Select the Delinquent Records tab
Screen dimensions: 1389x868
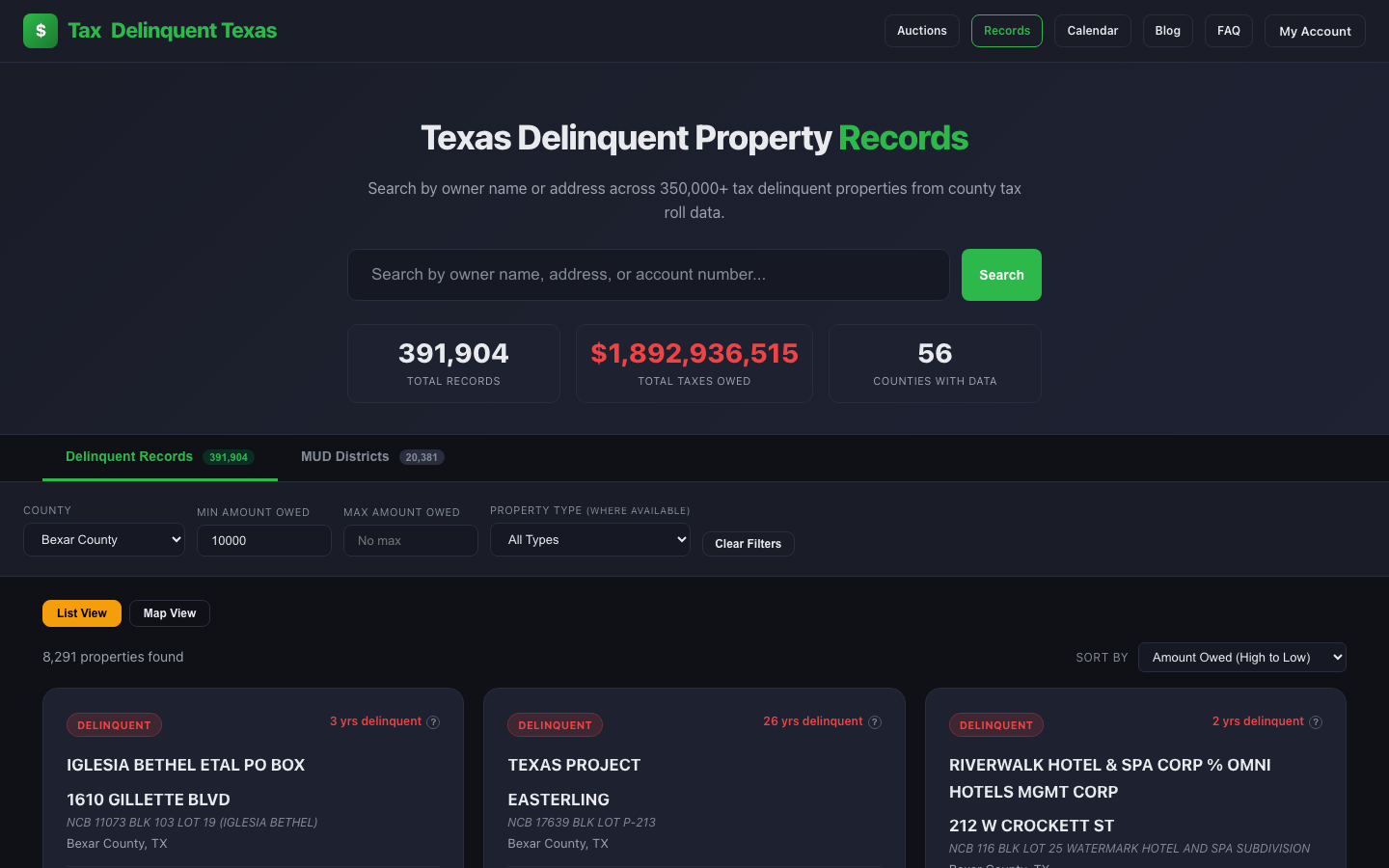click(x=160, y=457)
